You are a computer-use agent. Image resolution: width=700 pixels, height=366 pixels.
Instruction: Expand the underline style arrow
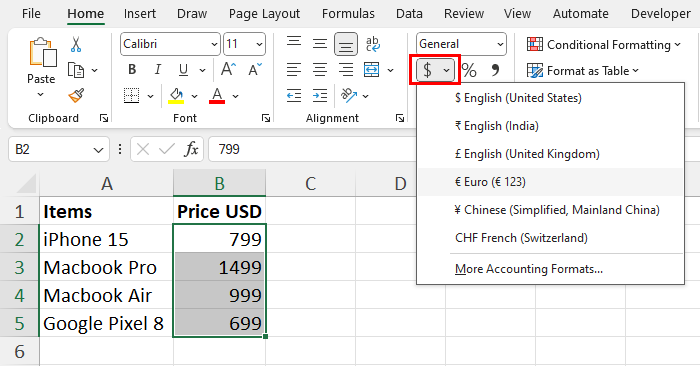click(202, 70)
